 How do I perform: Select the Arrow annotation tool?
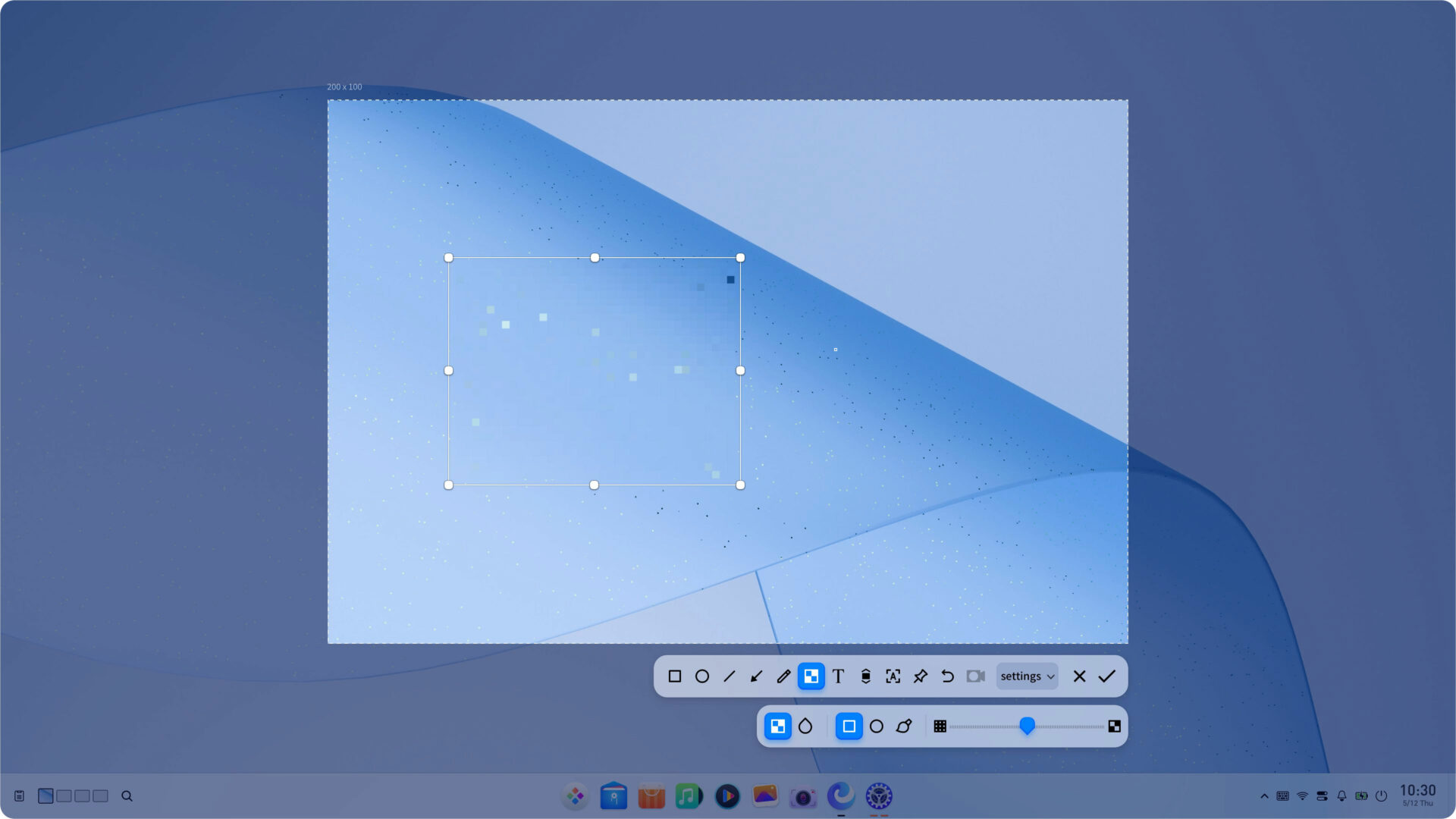click(x=755, y=676)
